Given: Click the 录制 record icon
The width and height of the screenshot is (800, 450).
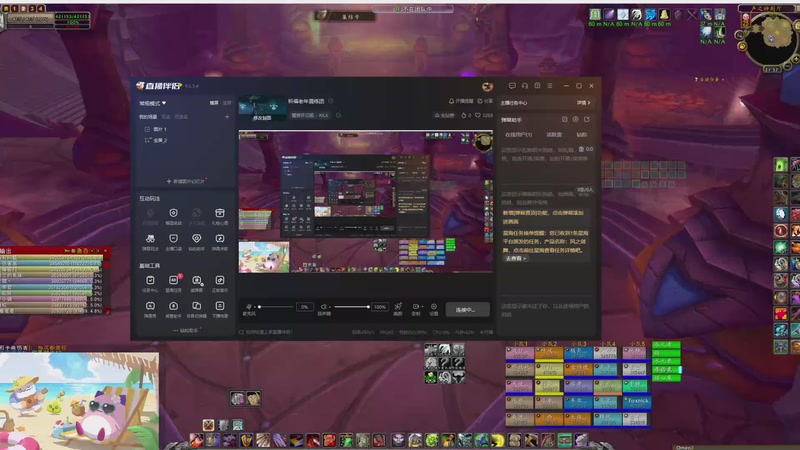Looking at the screenshot, I should coord(415,309).
